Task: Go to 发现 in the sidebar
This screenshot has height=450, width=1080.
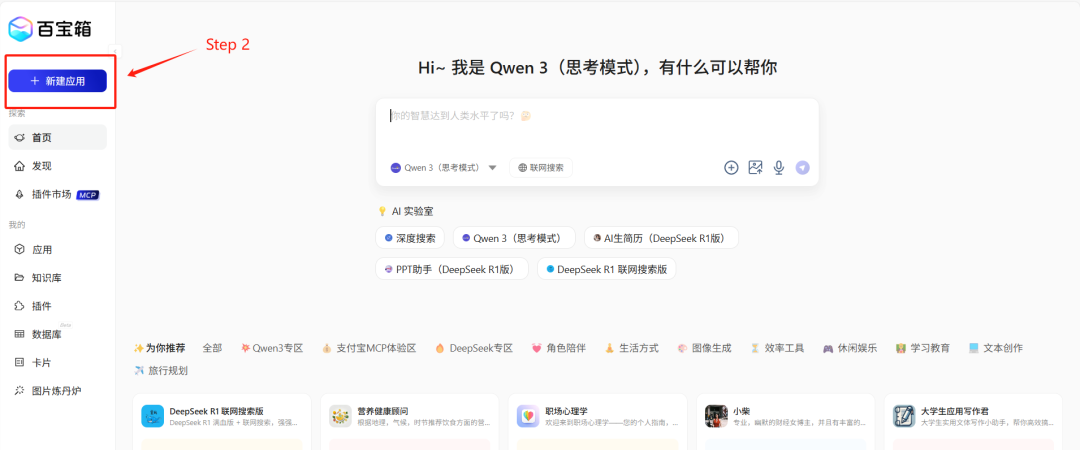Action: 41,166
